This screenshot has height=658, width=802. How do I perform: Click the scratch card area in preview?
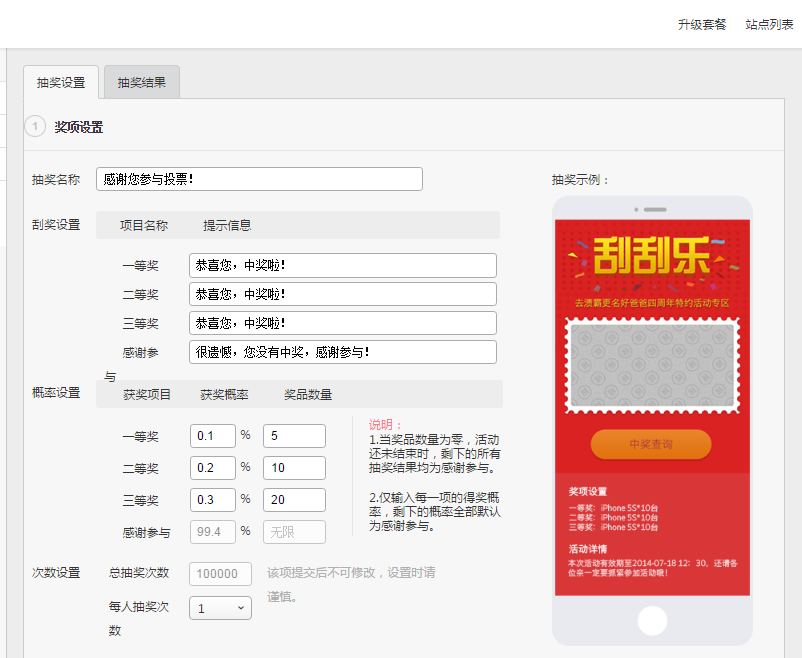pos(651,365)
